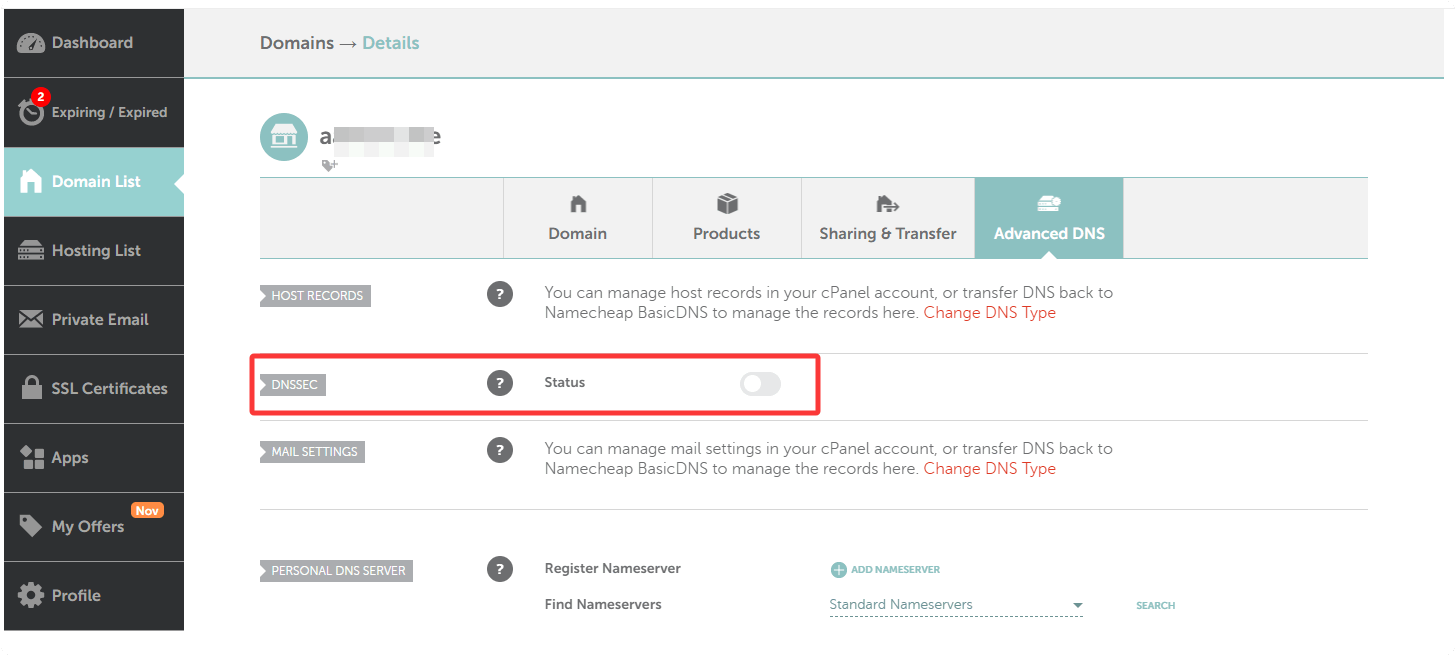Open the Sharing & Transfer tab
This screenshot has width=1455, height=655.
pyautogui.click(x=888, y=218)
